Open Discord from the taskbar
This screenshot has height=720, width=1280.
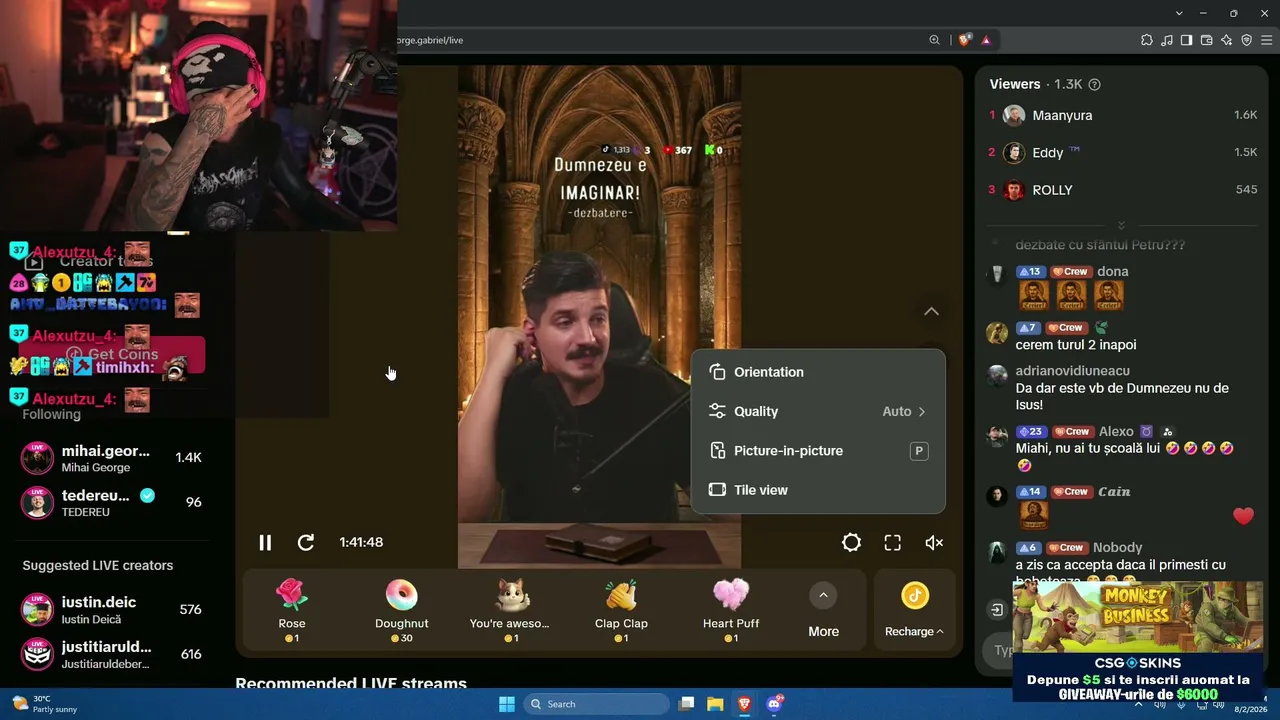point(774,704)
